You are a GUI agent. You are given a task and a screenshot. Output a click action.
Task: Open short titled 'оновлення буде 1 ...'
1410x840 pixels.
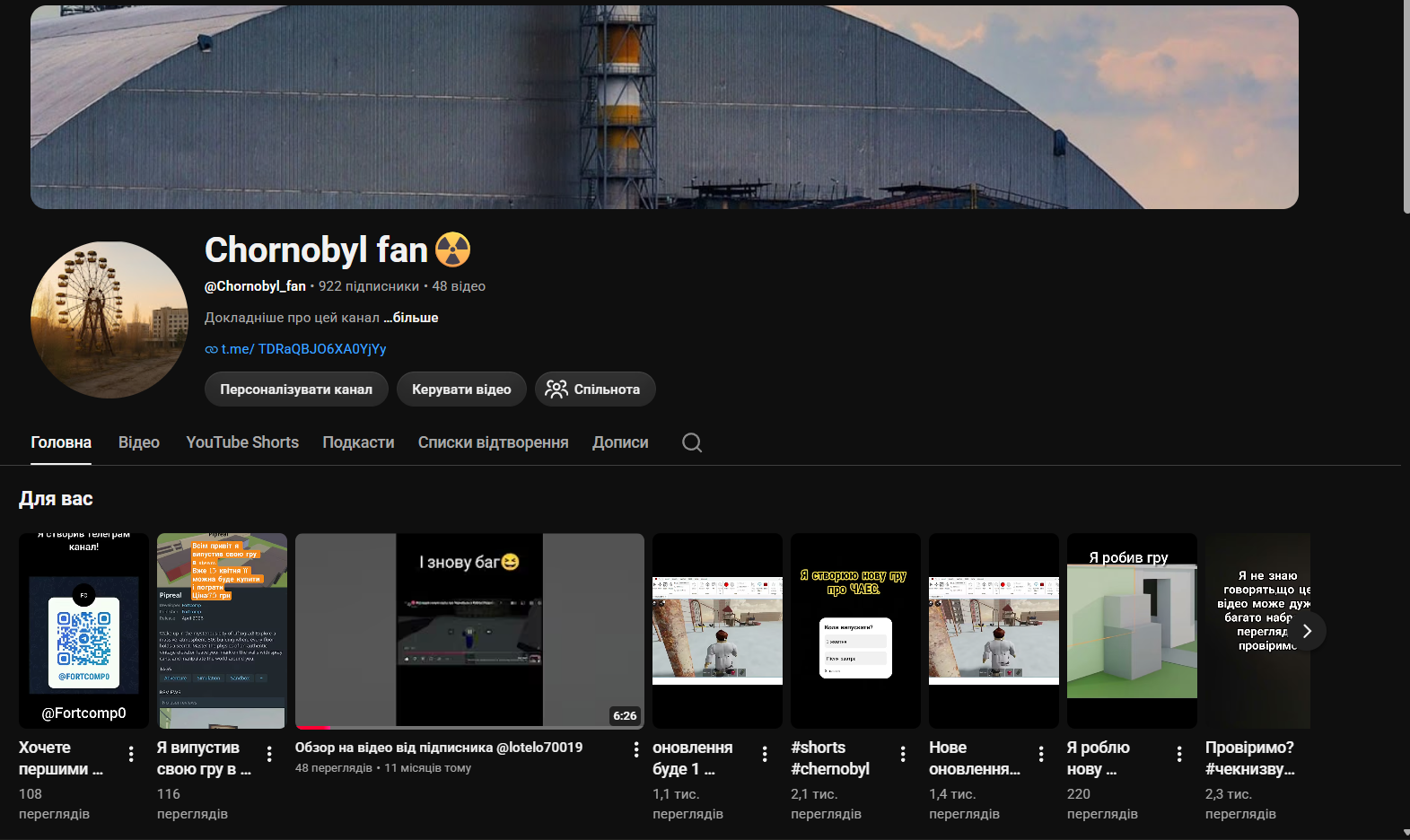pos(693,758)
